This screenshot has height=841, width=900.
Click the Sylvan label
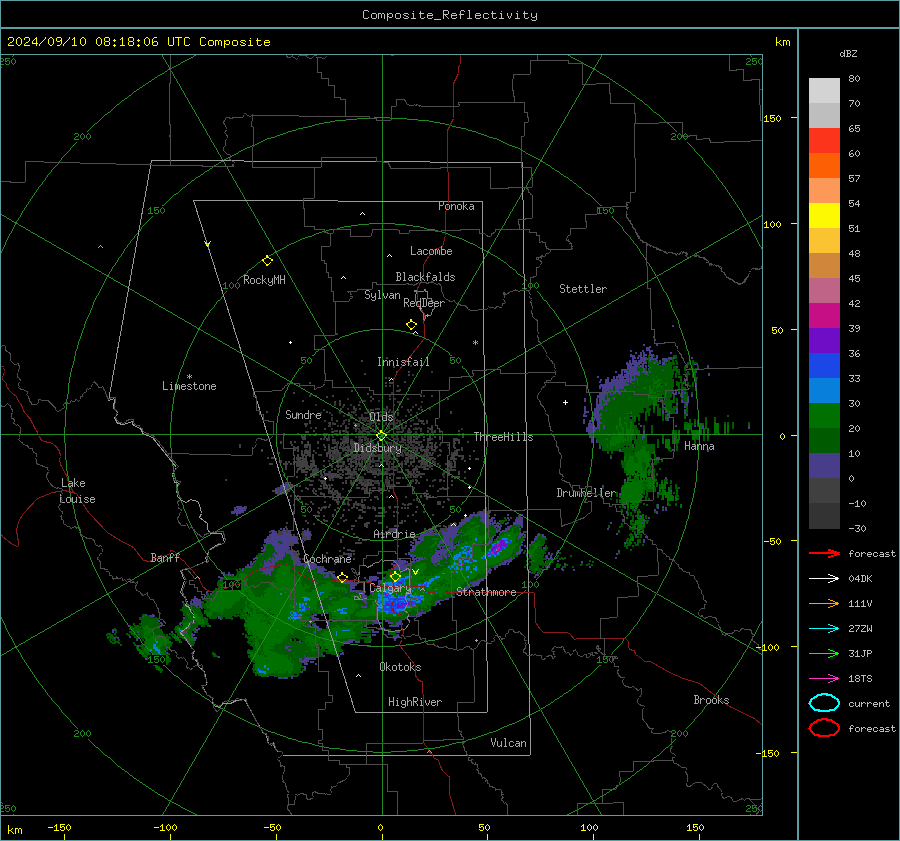(x=382, y=295)
